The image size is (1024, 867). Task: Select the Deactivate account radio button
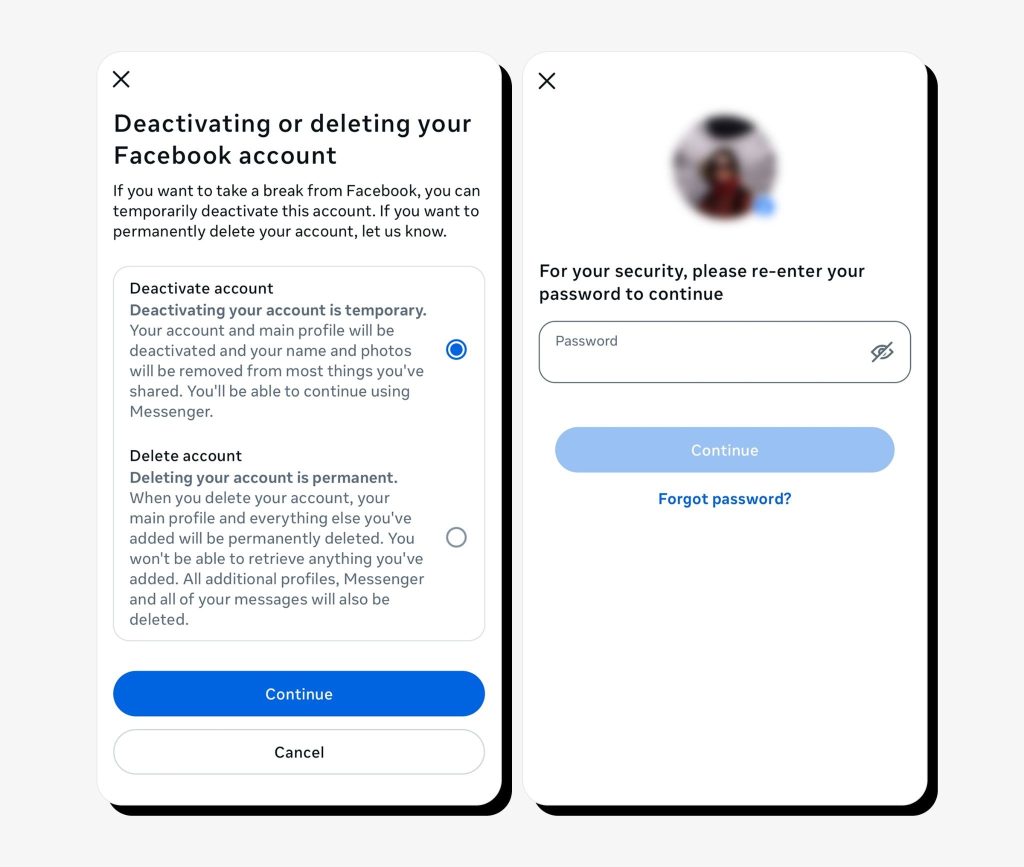point(456,350)
